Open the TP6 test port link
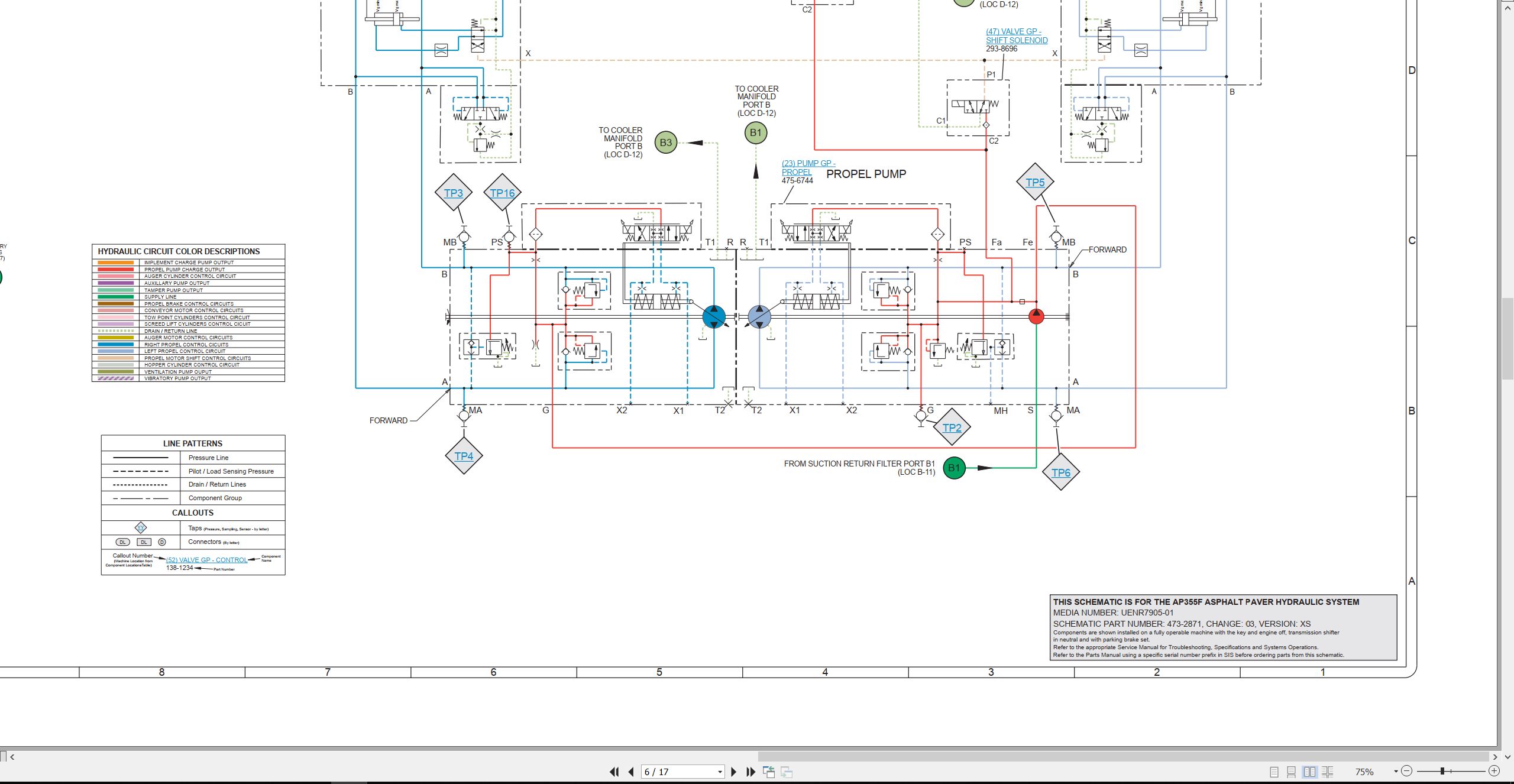The width and height of the screenshot is (1514, 784). coord(1061,472)
